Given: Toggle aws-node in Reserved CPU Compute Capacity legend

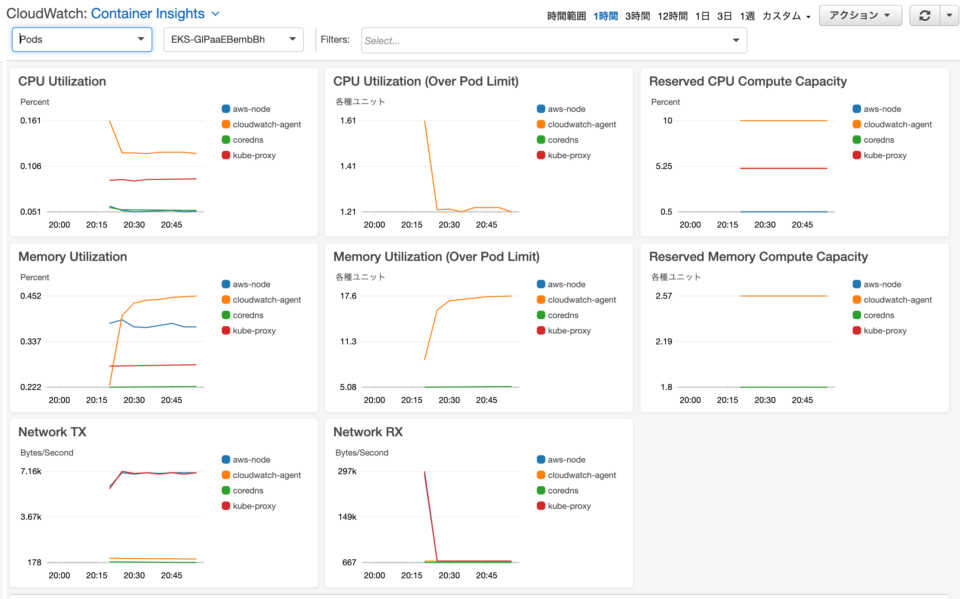Looking at the screenshot, I should 877,109.
